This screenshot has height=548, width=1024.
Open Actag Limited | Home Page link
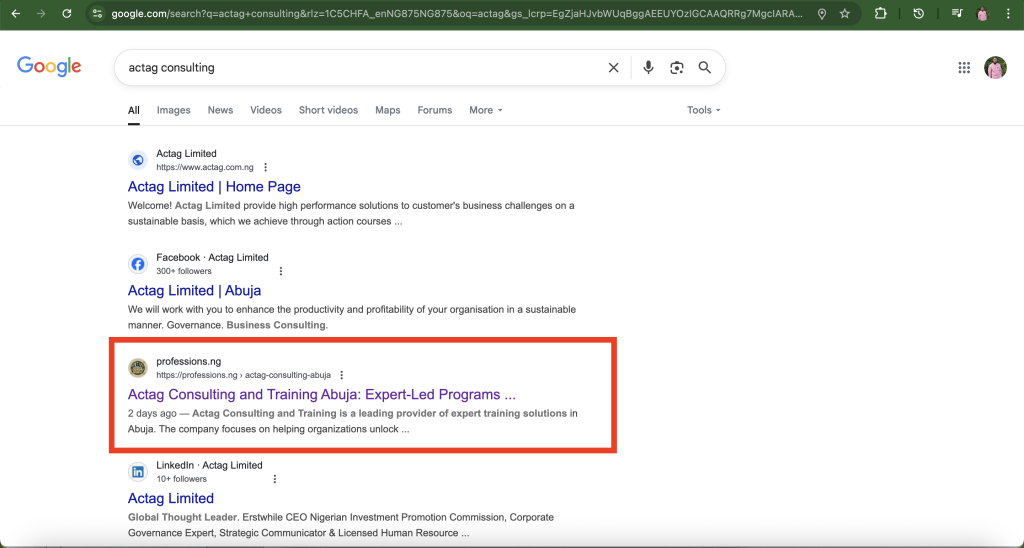214,187
